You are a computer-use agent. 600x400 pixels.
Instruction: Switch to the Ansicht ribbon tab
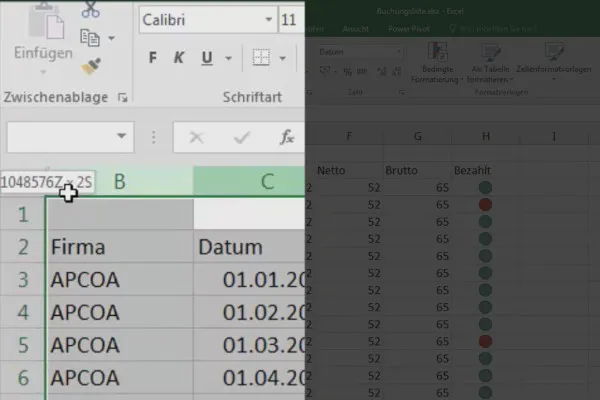355,29
